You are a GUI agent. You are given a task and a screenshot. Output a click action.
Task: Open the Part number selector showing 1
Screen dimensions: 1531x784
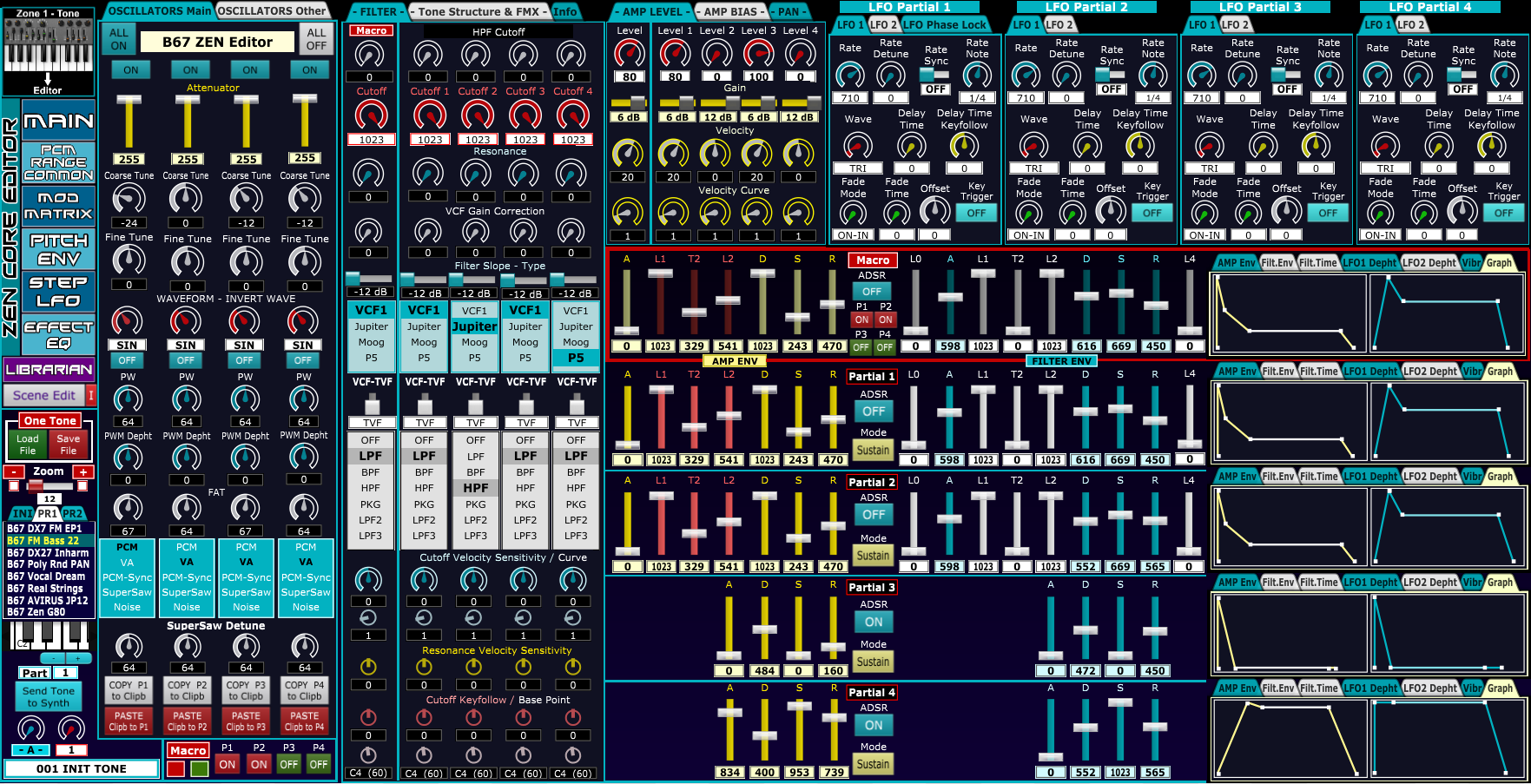pyautogui.click(x=66, y=673)
